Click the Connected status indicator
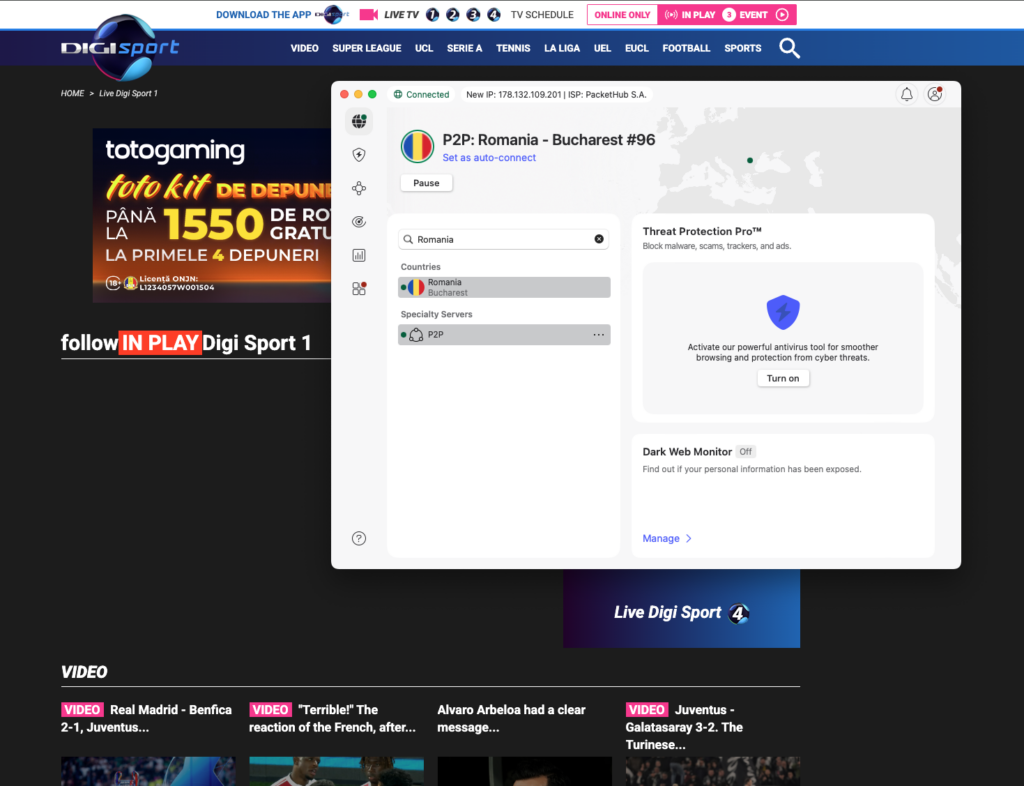The image size is (1024, 786). click(421, 95)
